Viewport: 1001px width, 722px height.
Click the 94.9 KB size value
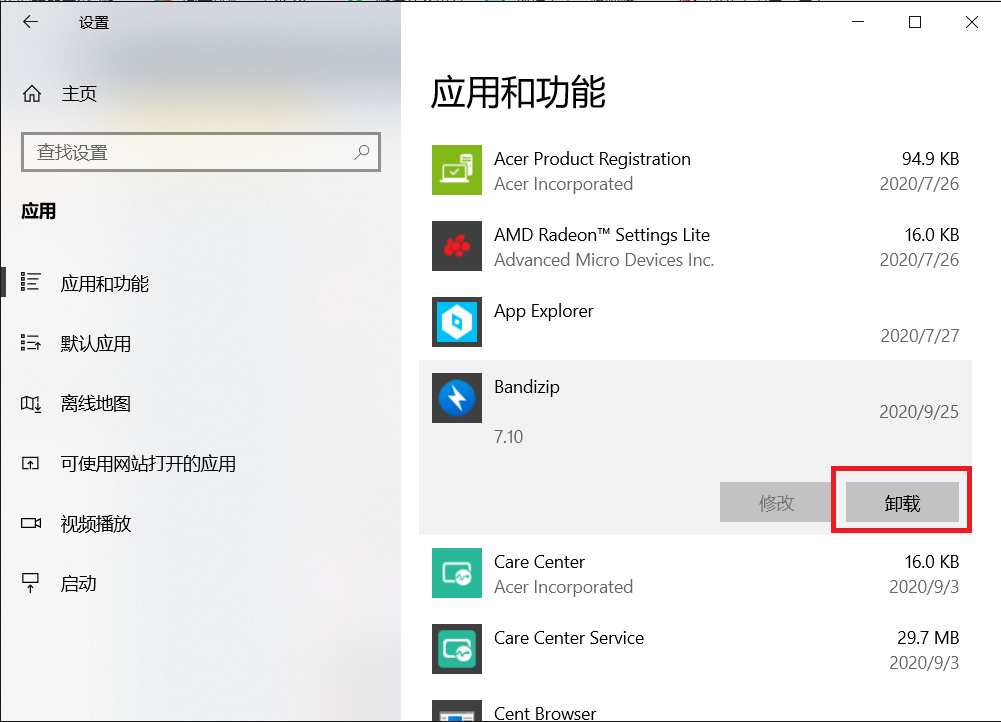930,158
